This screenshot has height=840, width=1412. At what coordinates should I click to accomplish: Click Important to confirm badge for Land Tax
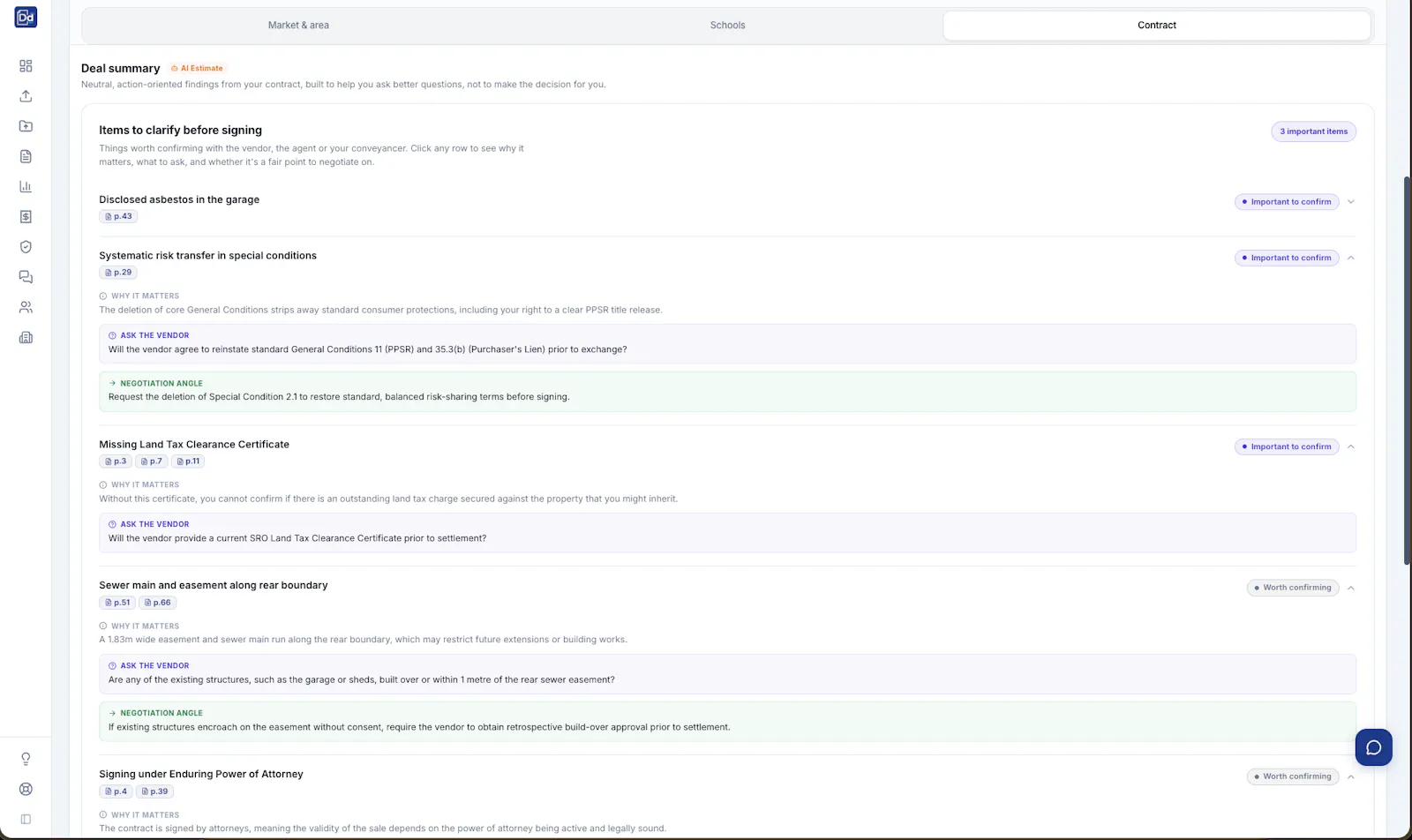[x=1287, y=446]
